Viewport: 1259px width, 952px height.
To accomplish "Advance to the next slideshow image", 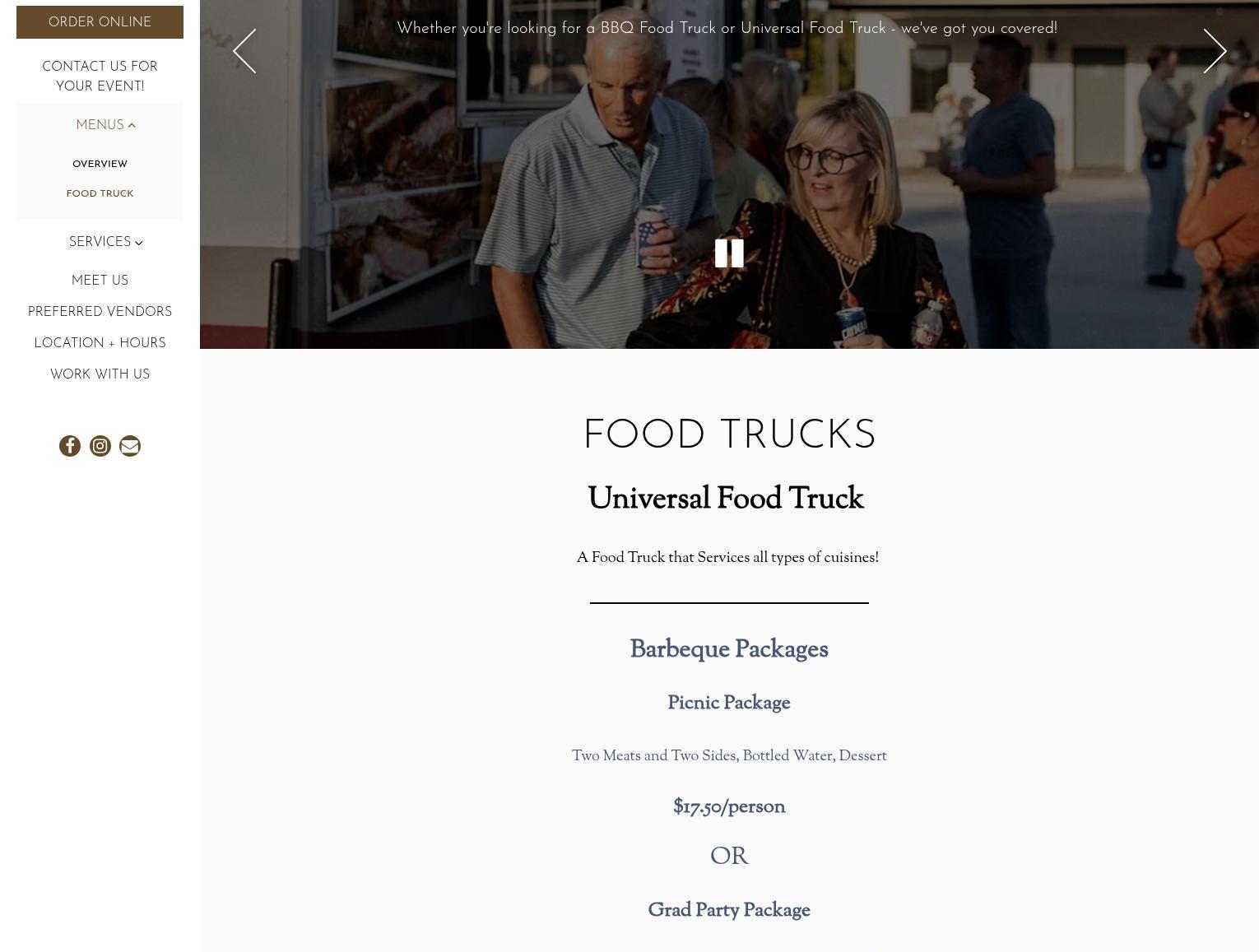I will click(1215, 51).
